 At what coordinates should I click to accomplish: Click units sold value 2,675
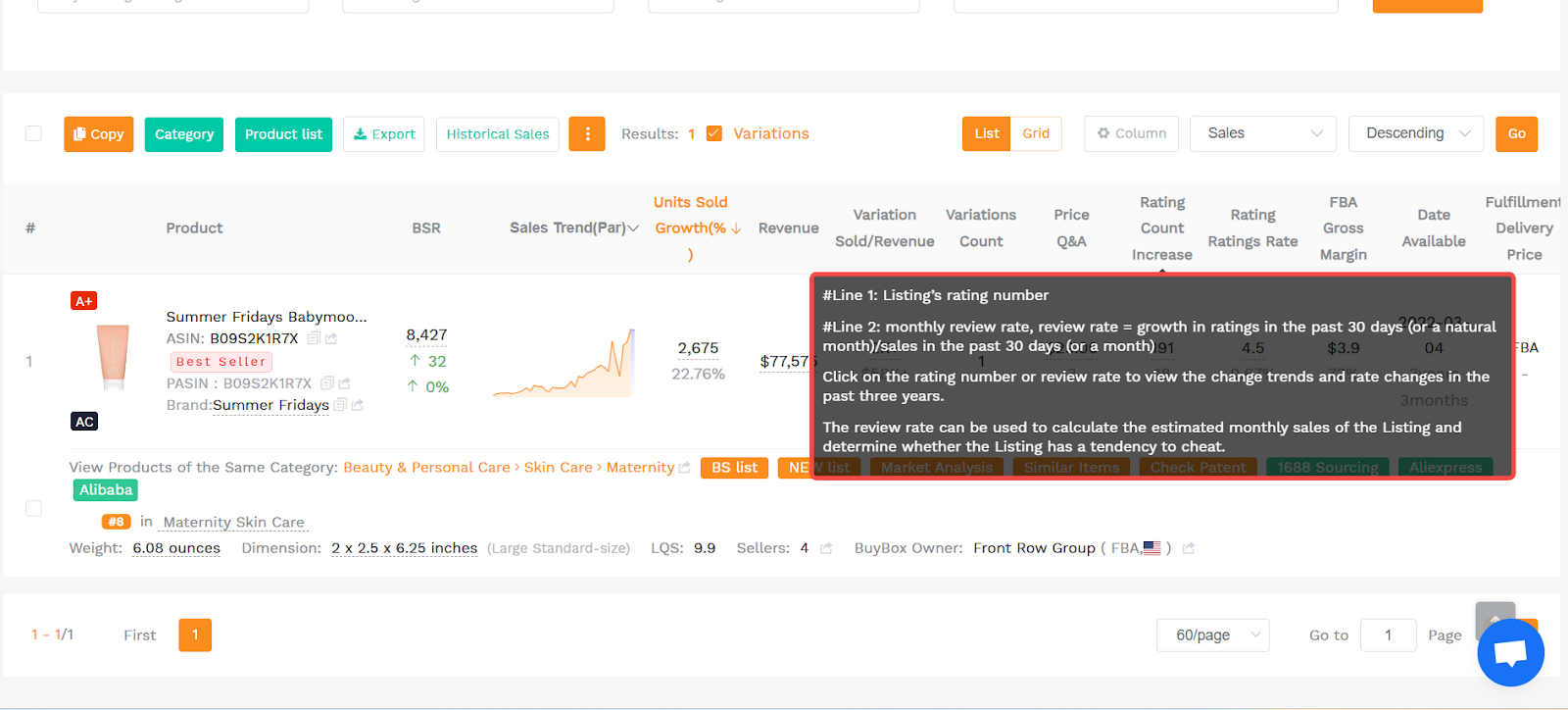click(x=698, y=348)
